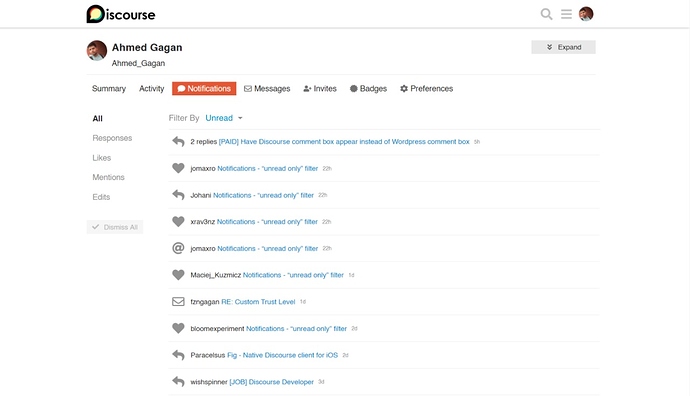The width and height of the screenshot is (690, 396).
Task: Open the Badges tab
Action: coord(368,88)
